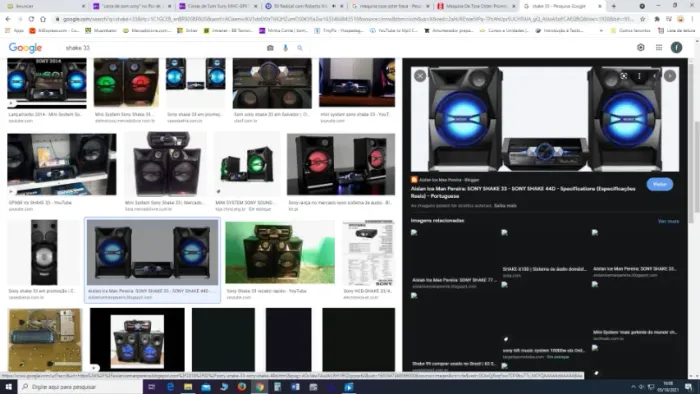Close the image preview panel
The width and height of the screenshot is (700, 394).
[x=420, y=76]
